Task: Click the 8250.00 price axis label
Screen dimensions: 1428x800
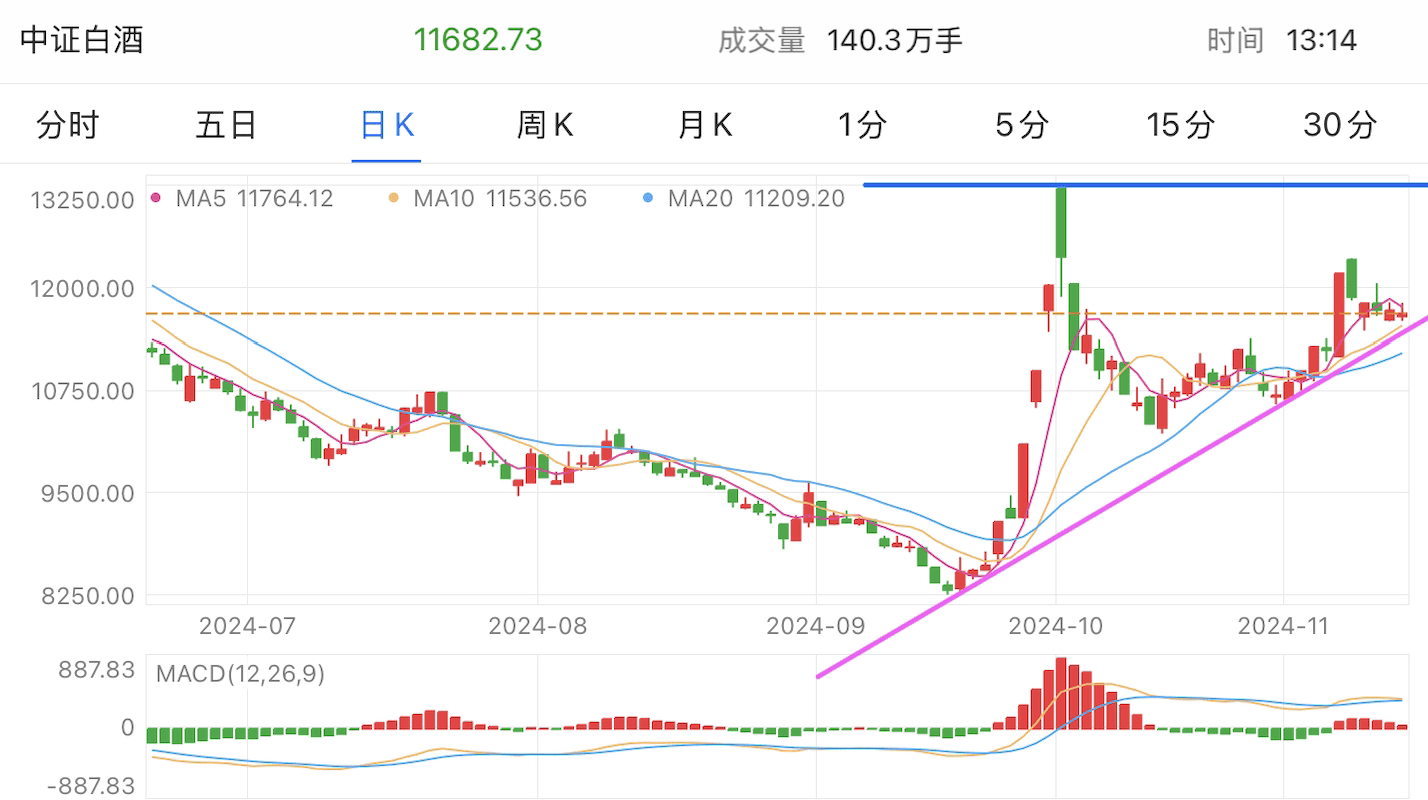Action: pos(89,596)
